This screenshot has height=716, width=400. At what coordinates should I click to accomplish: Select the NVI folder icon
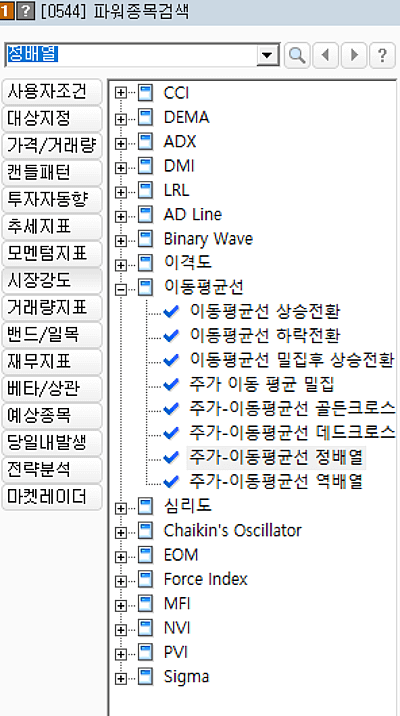click(145, 628)
